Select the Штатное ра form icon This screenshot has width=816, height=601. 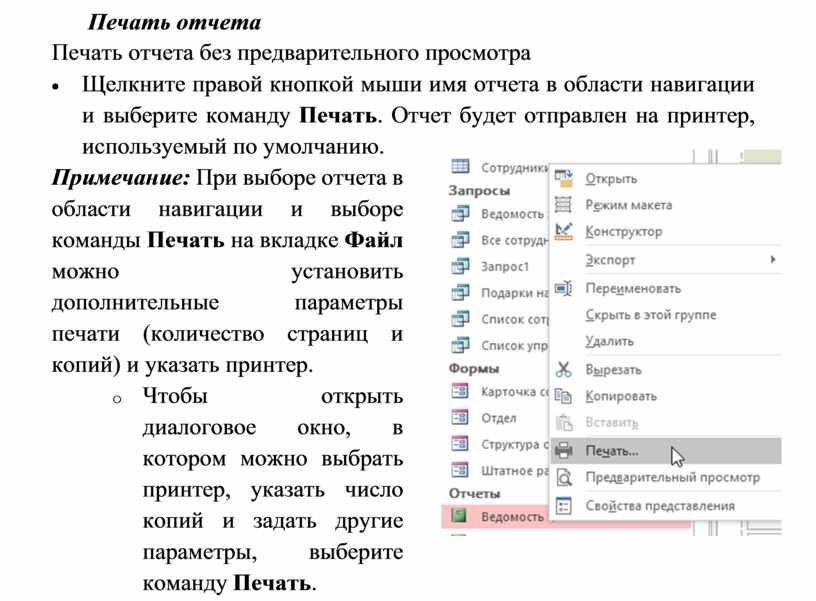point(460,470)
